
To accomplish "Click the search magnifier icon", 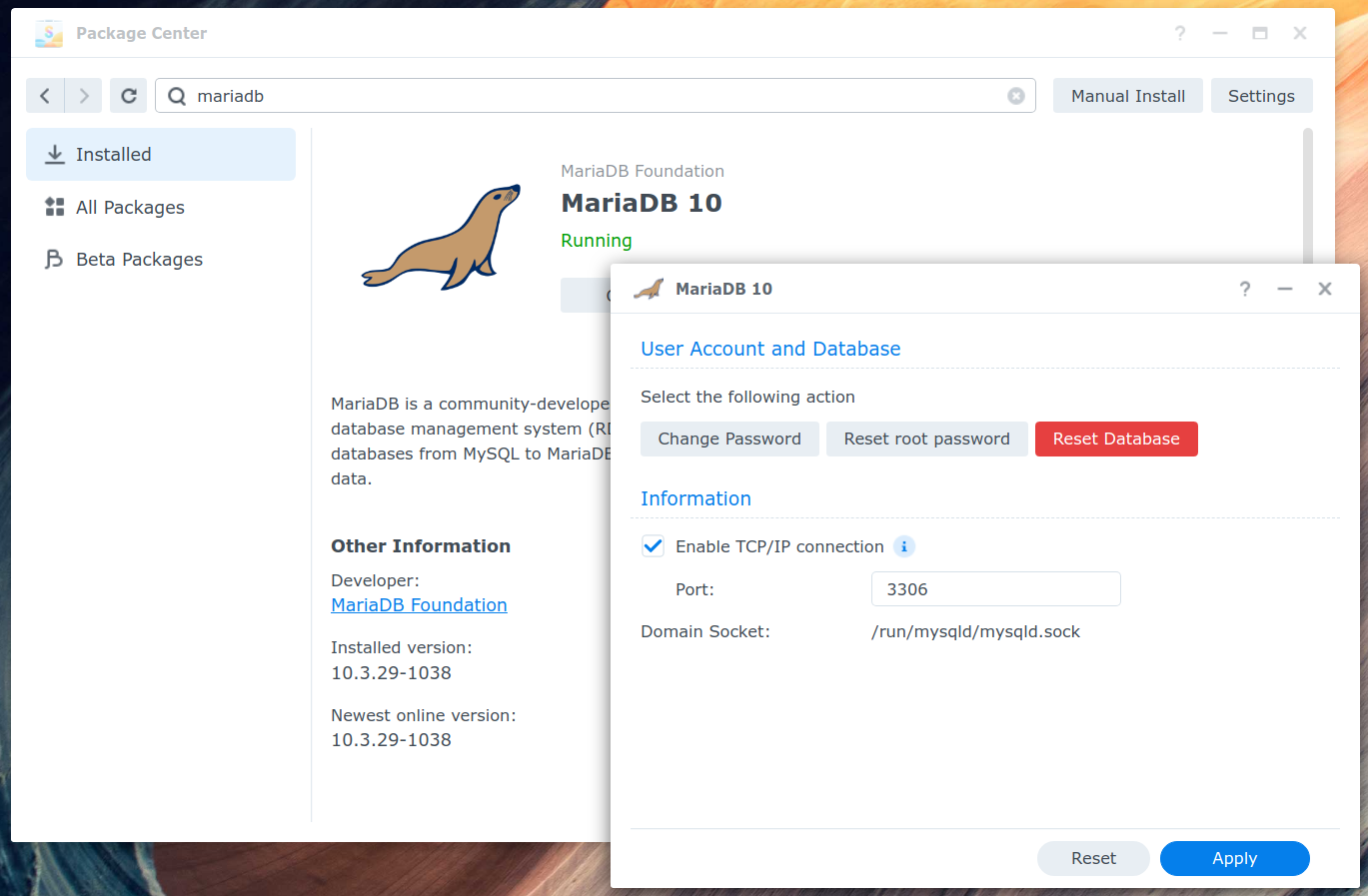I will pyautogui.click(x=177, y=96).
